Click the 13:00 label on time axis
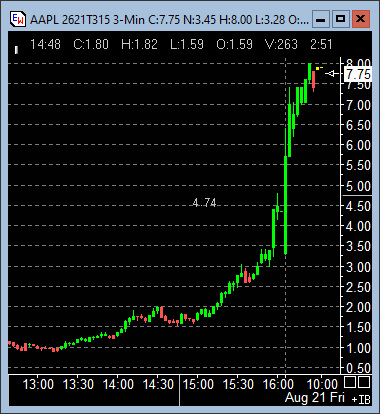The width and height of the screenshot is (380, 414). coord(38,384)
